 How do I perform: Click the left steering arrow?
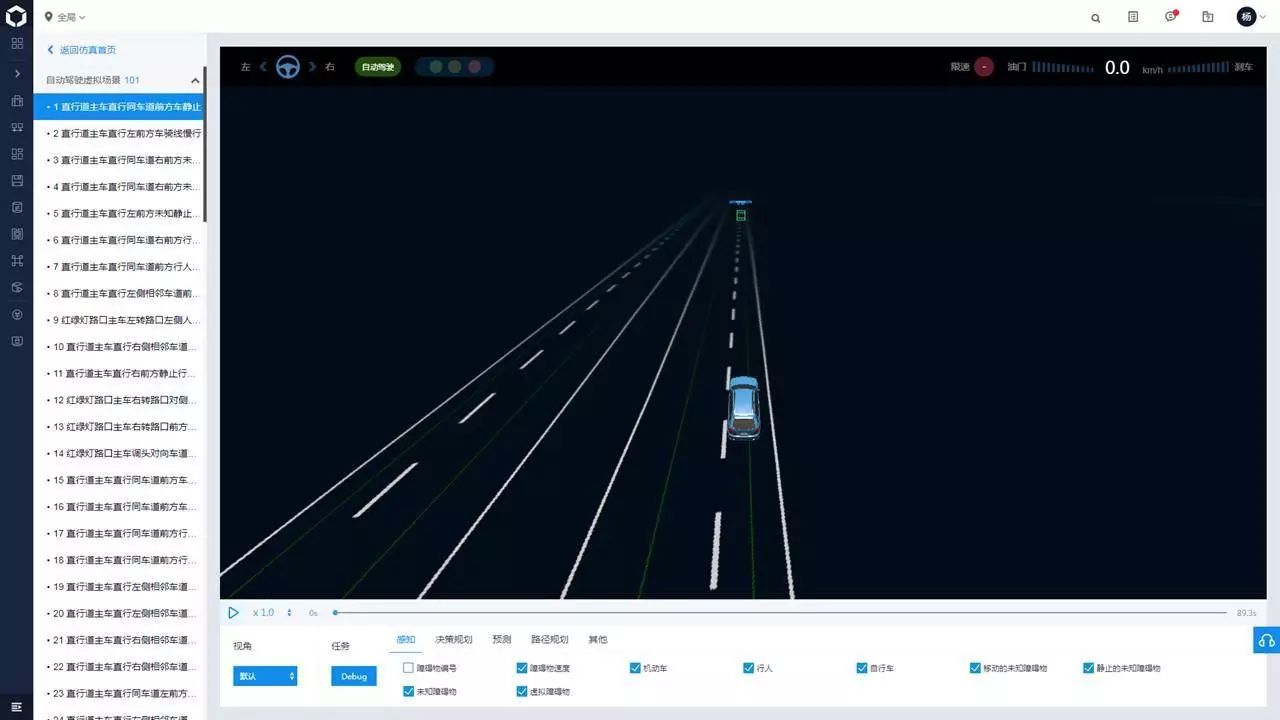(264, 67)
